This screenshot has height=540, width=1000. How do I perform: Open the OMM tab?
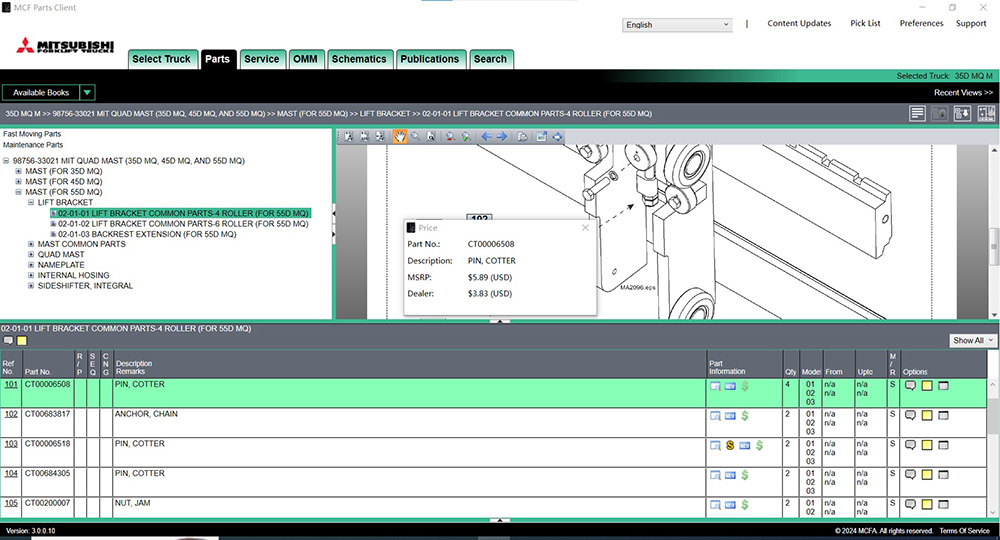tap(305, 59)
